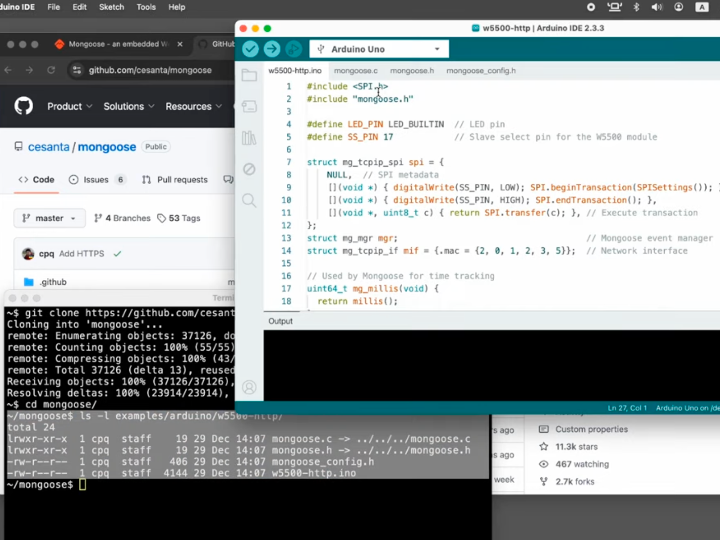Viewport: 720px width, 540px height.
Task: Open the Sketch menu in menu bar
Action: 111,7
